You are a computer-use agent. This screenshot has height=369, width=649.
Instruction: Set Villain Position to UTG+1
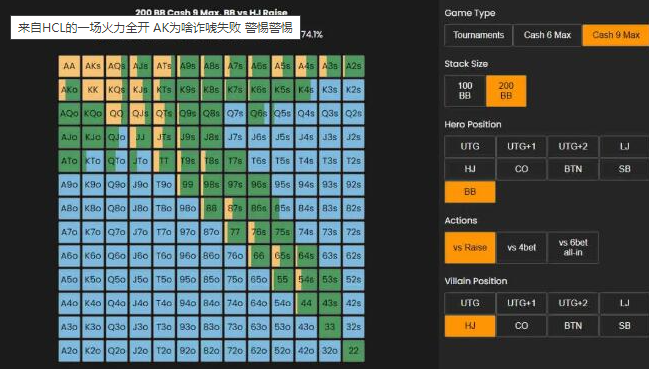(x=521, y=303)
